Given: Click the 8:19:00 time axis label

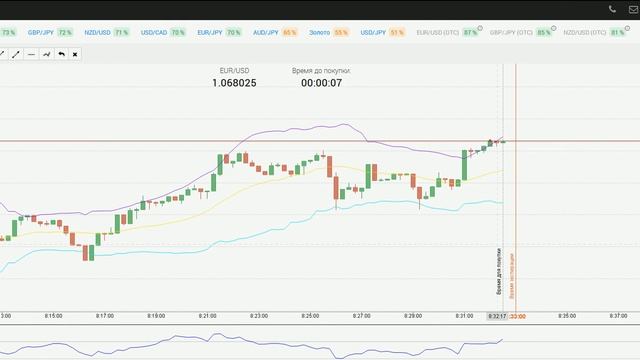Looking at the screenshot, I should [x=156, y=316].
